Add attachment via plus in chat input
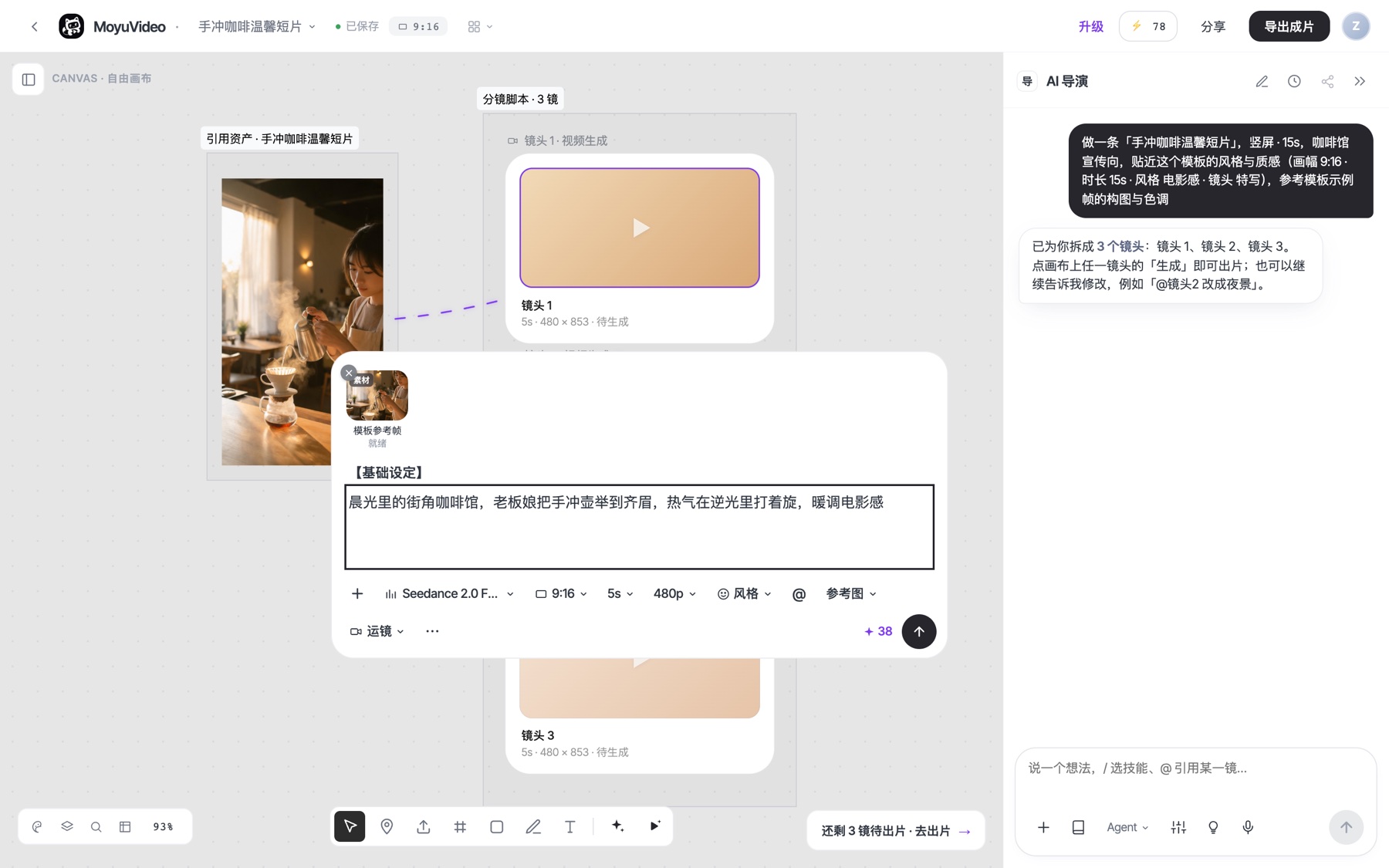Viewport: 1389px width, 868px height. pos(1043,827)
